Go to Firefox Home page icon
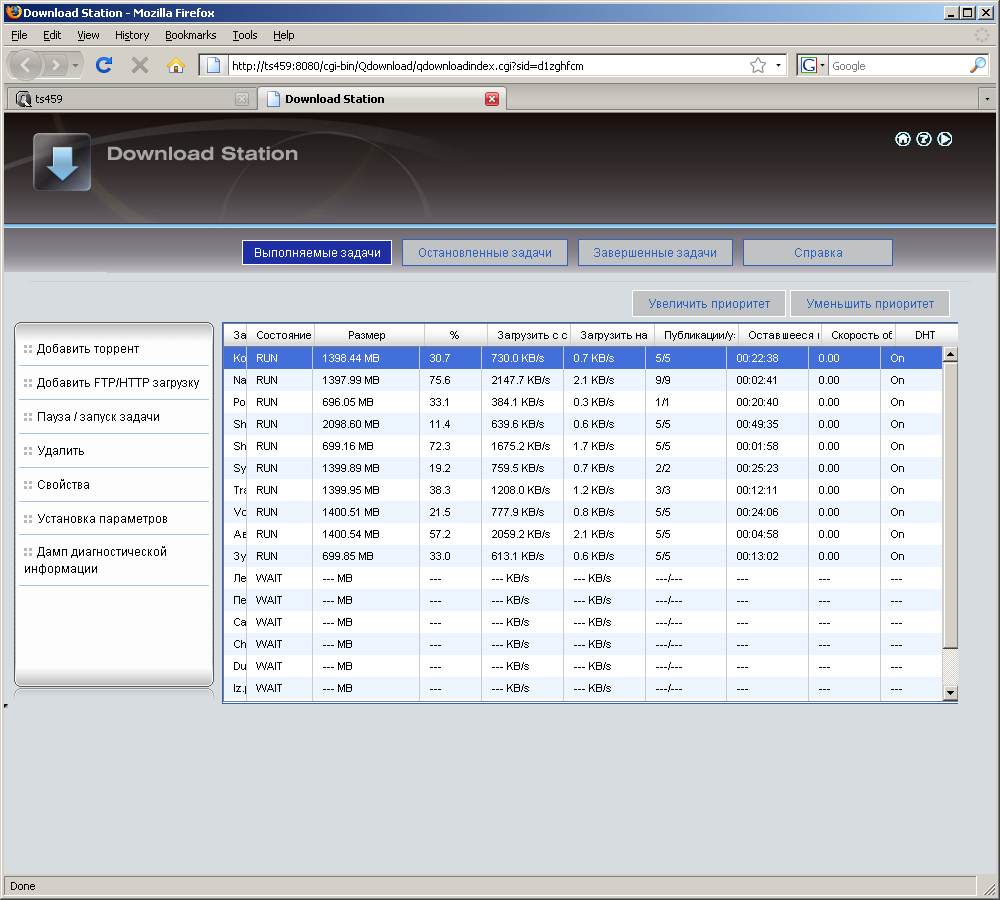Image resolution: width=1000 pixels, height=900 pixels. pyautogui.click(x=175, y=65)
